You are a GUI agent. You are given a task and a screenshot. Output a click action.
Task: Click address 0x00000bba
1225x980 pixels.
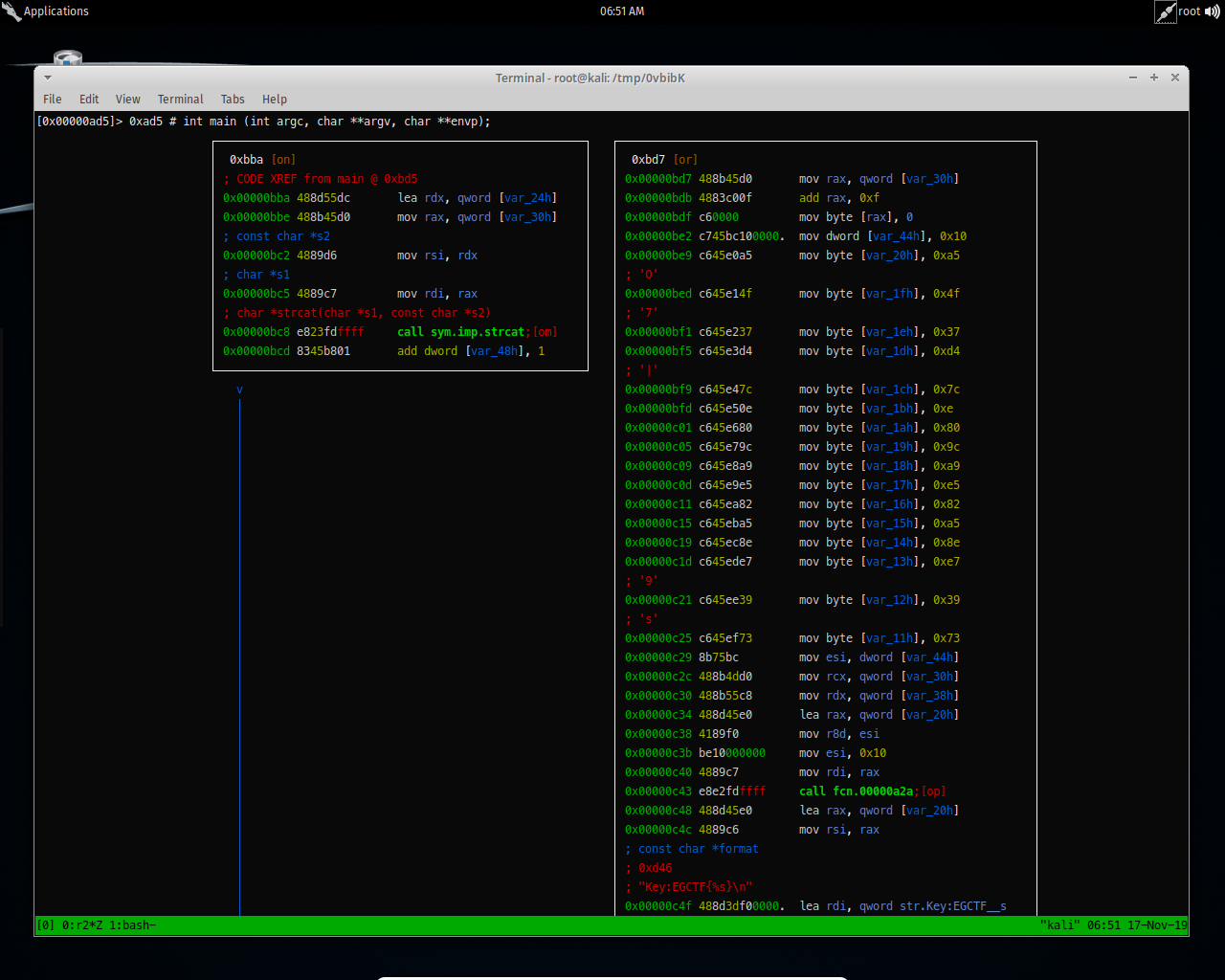pos(256,198)
